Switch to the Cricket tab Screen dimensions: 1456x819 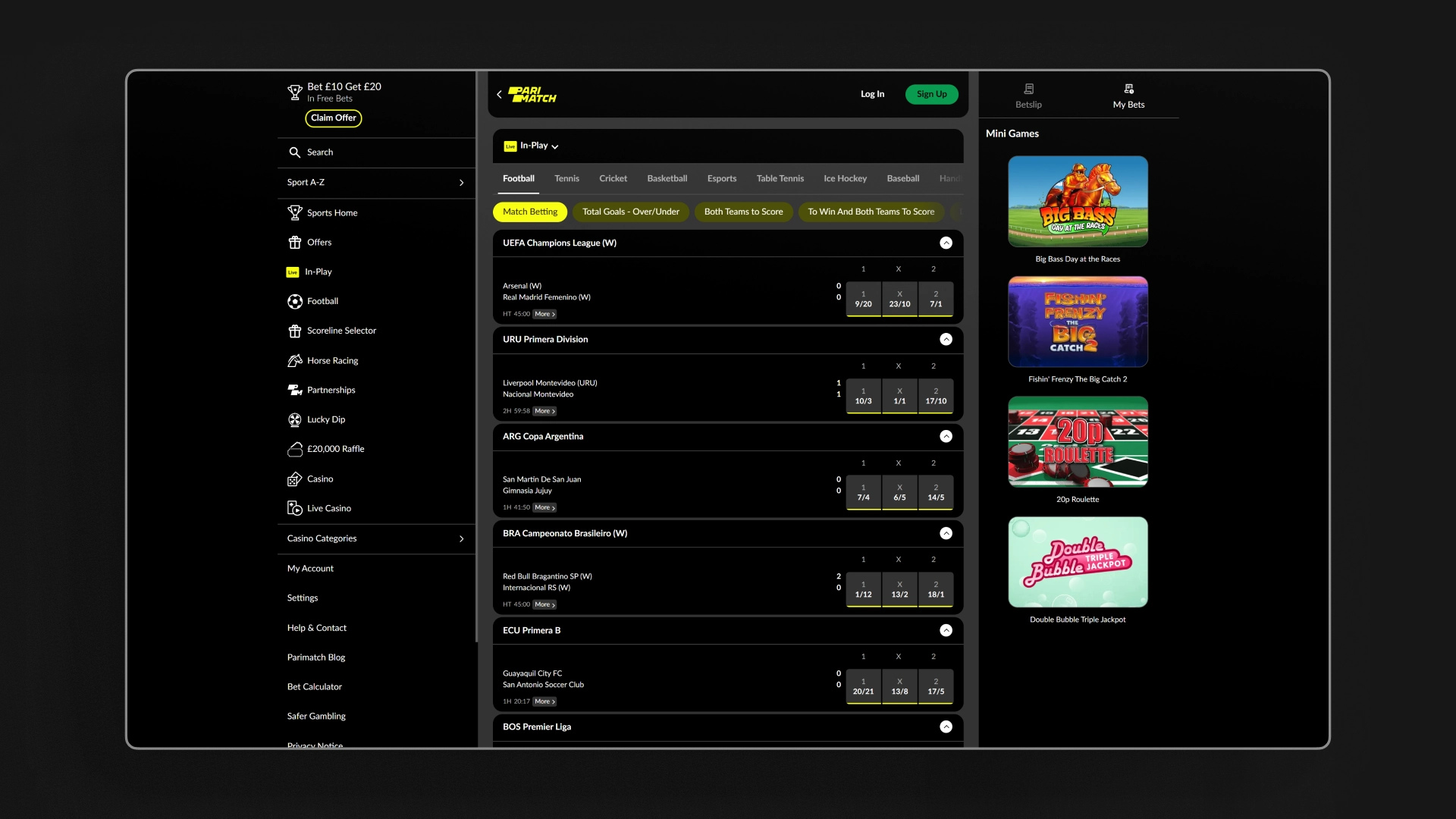613,179
